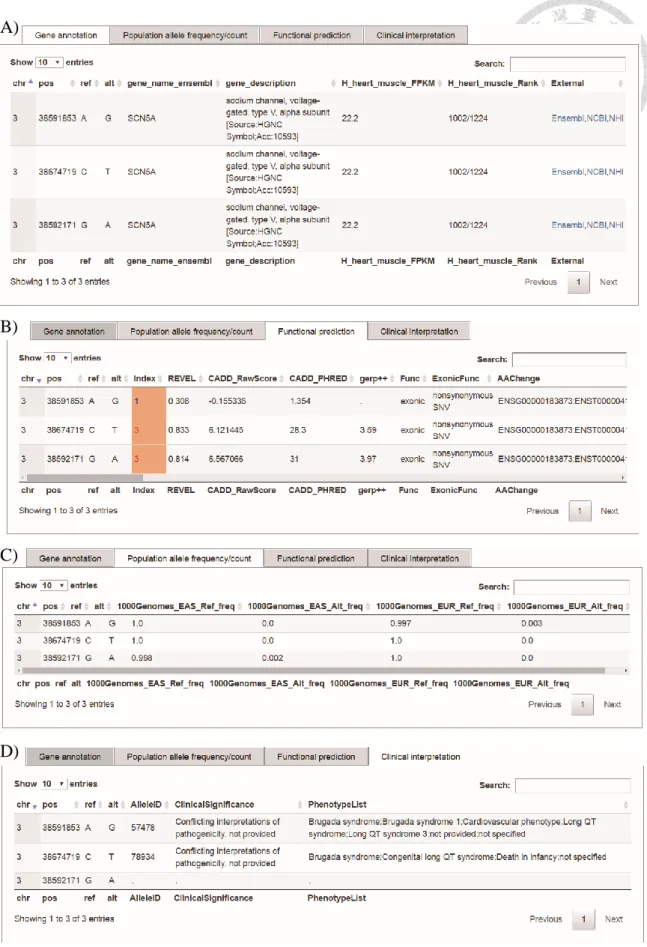The image size is (647, 947).
Task: Click page 1 button in panel A
Action: pyautogui.click(x=578, y=282)
